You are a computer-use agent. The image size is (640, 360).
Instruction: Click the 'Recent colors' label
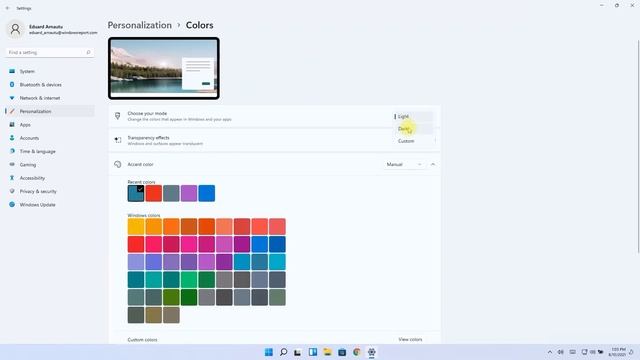(141, 182)
